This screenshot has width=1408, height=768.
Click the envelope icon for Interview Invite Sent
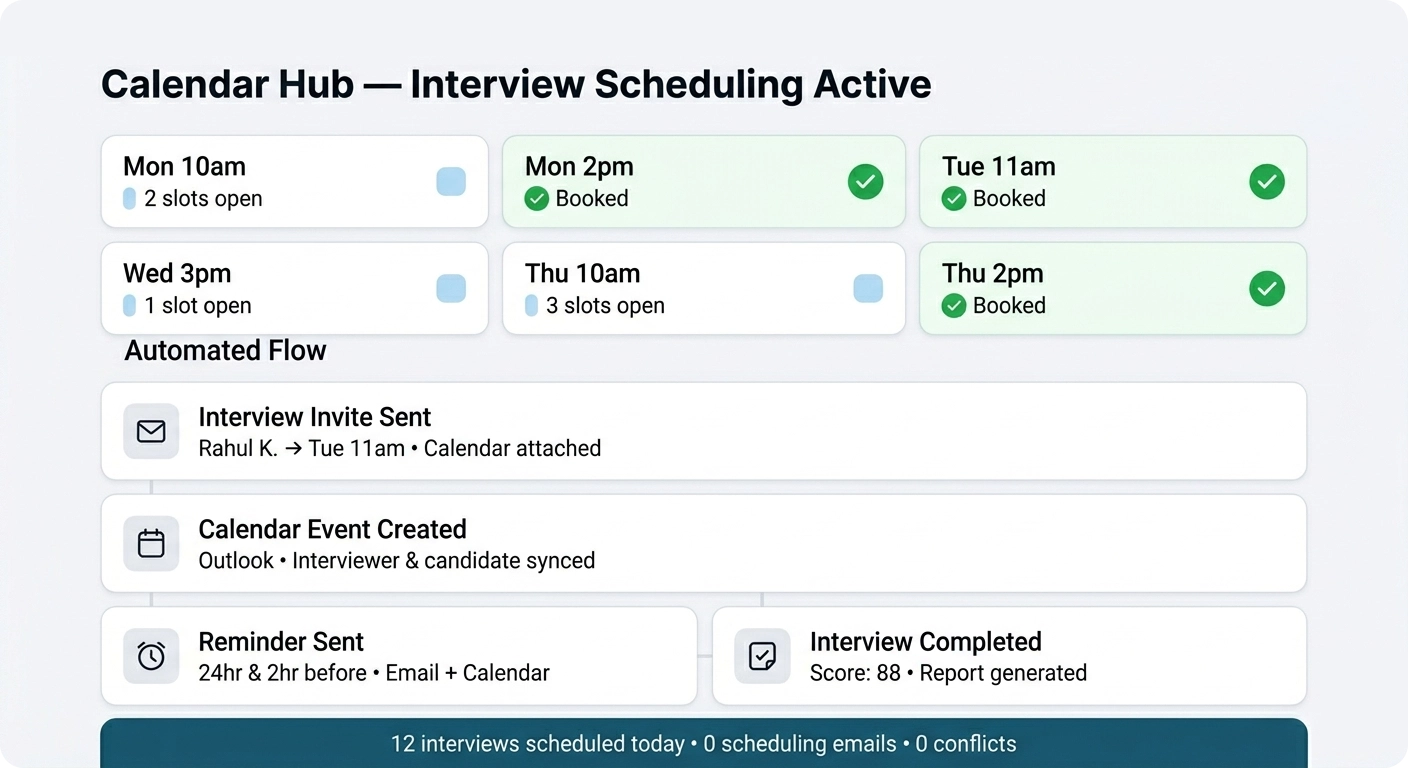click(151, 431)
